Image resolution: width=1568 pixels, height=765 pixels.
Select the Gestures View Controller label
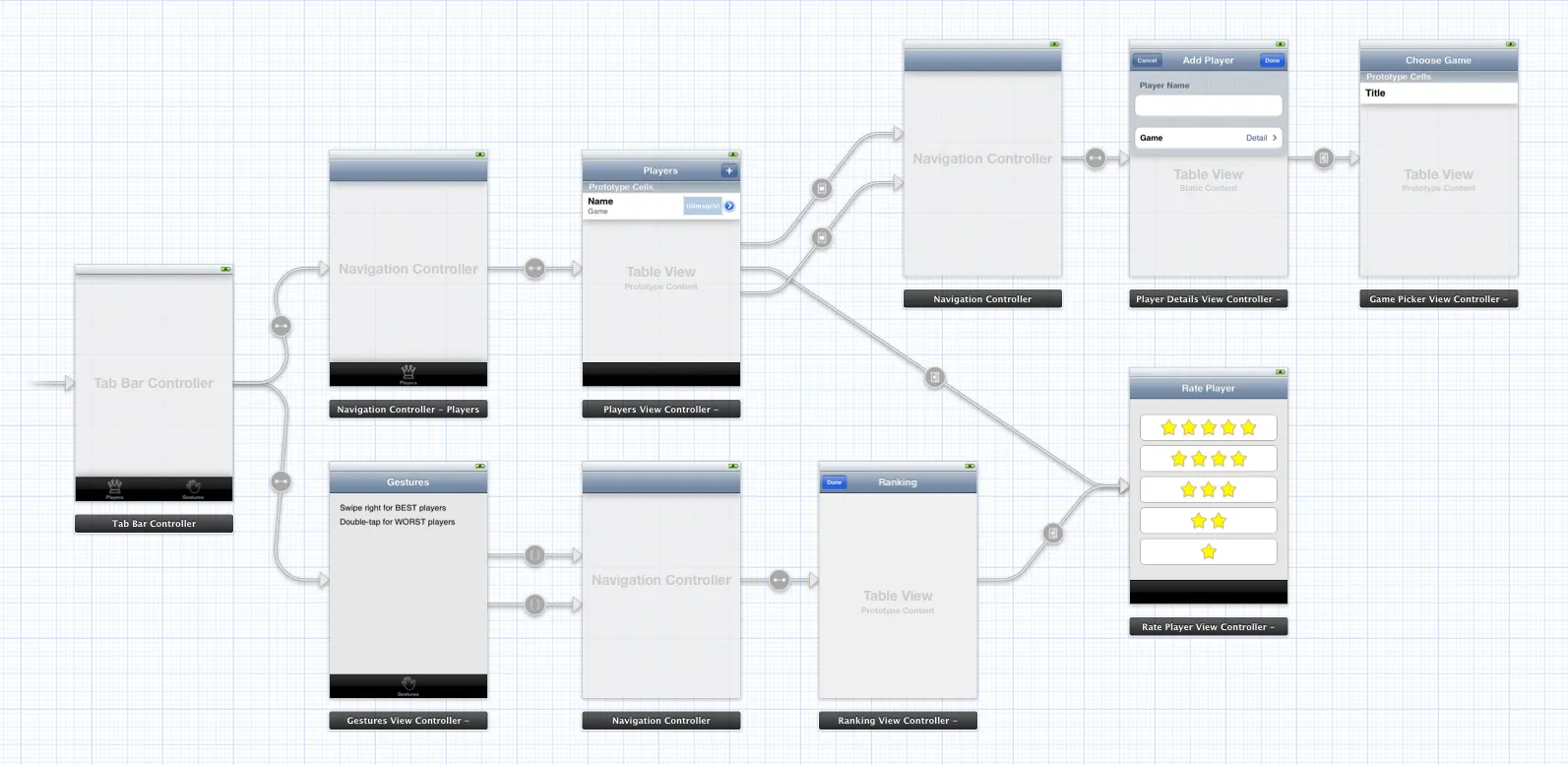408,721
